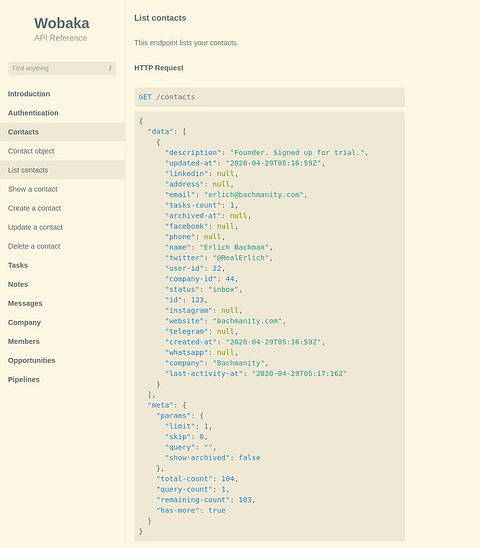Expand the Company section
This screenshot has width=480, height=548.
[24, 322]
